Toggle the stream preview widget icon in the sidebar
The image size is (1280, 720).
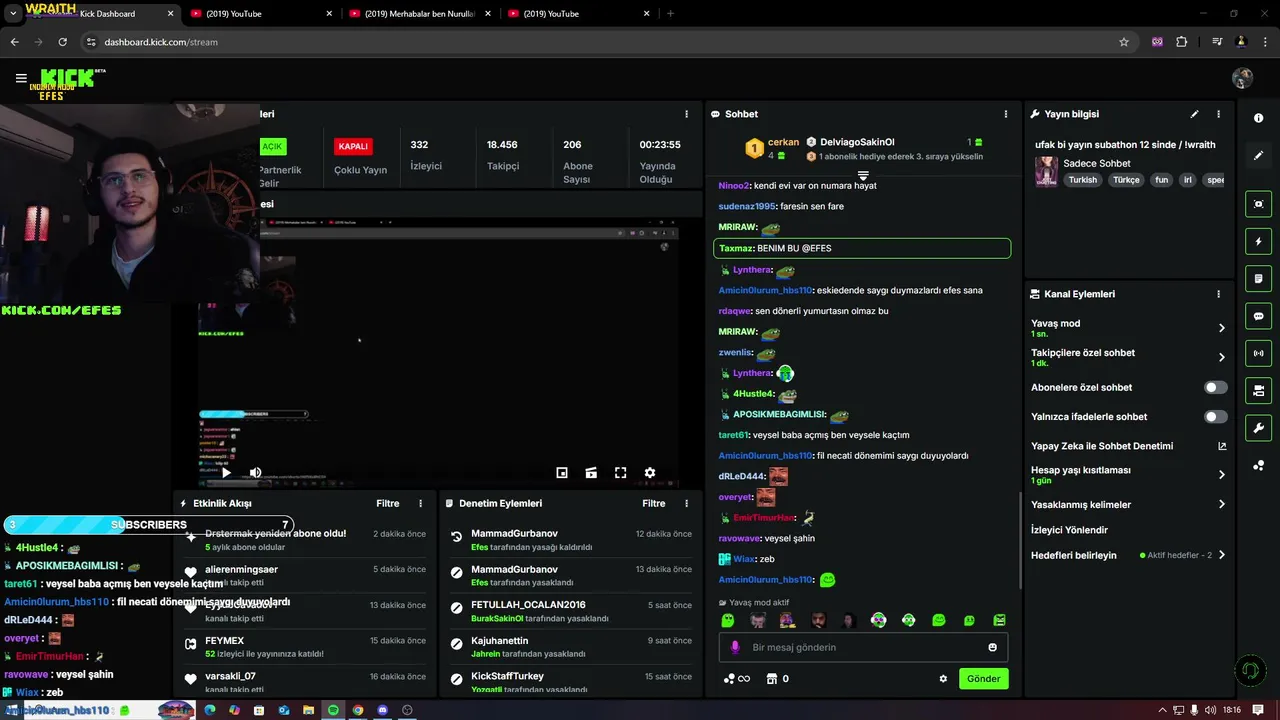click(1258, 204)
